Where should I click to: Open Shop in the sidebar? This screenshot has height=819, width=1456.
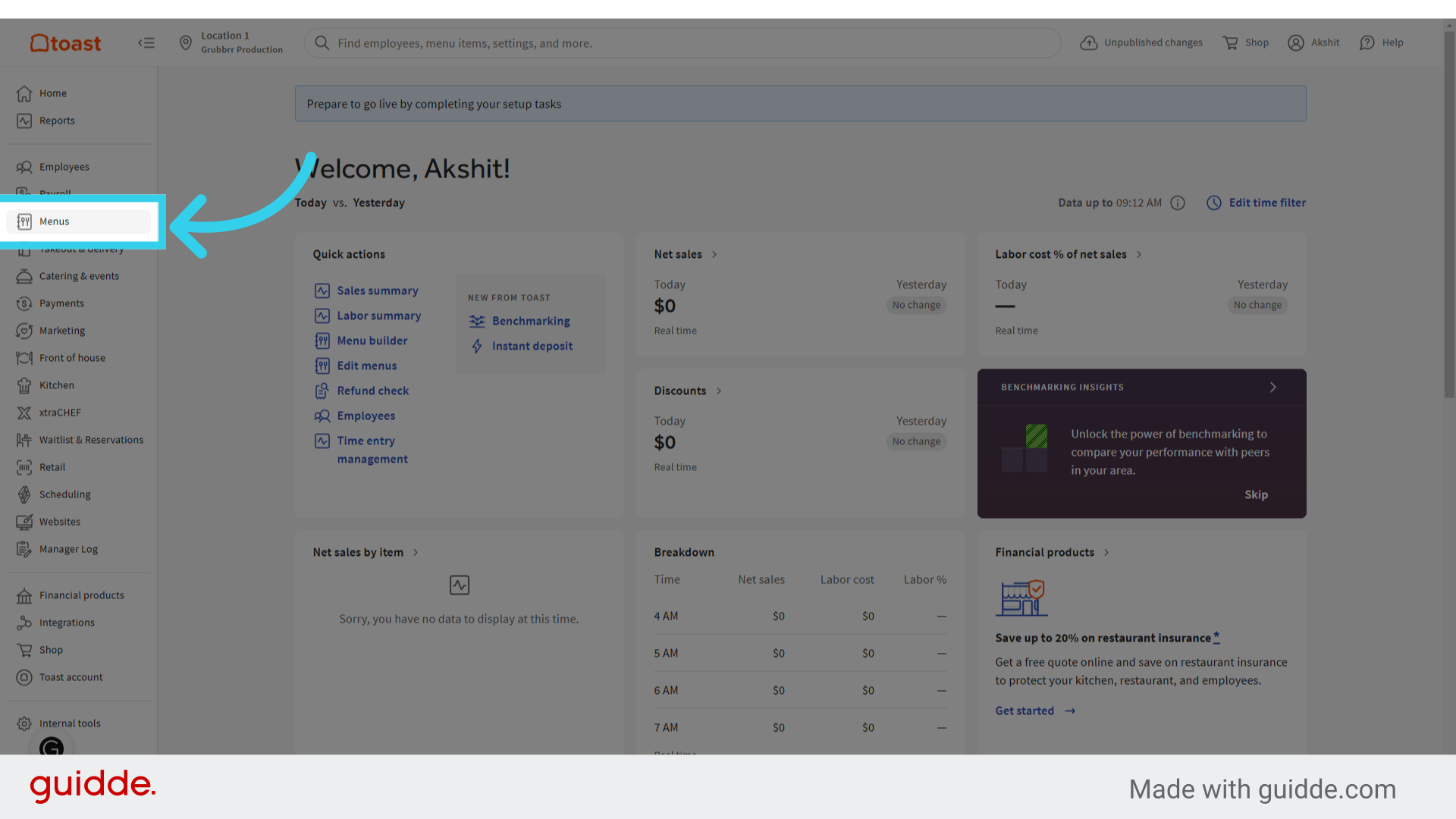[79, 650]
